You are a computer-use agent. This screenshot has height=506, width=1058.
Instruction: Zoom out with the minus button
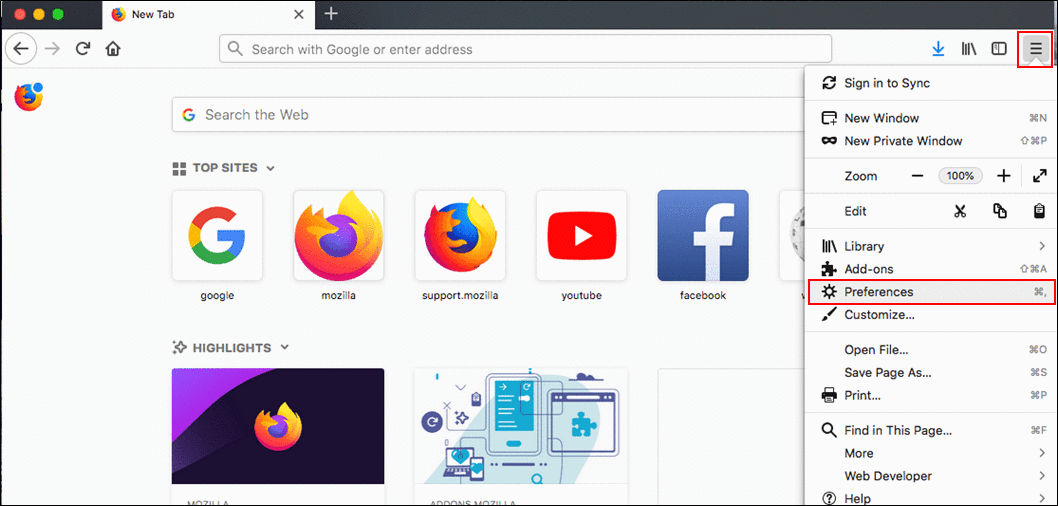click(x=917, y=176)
